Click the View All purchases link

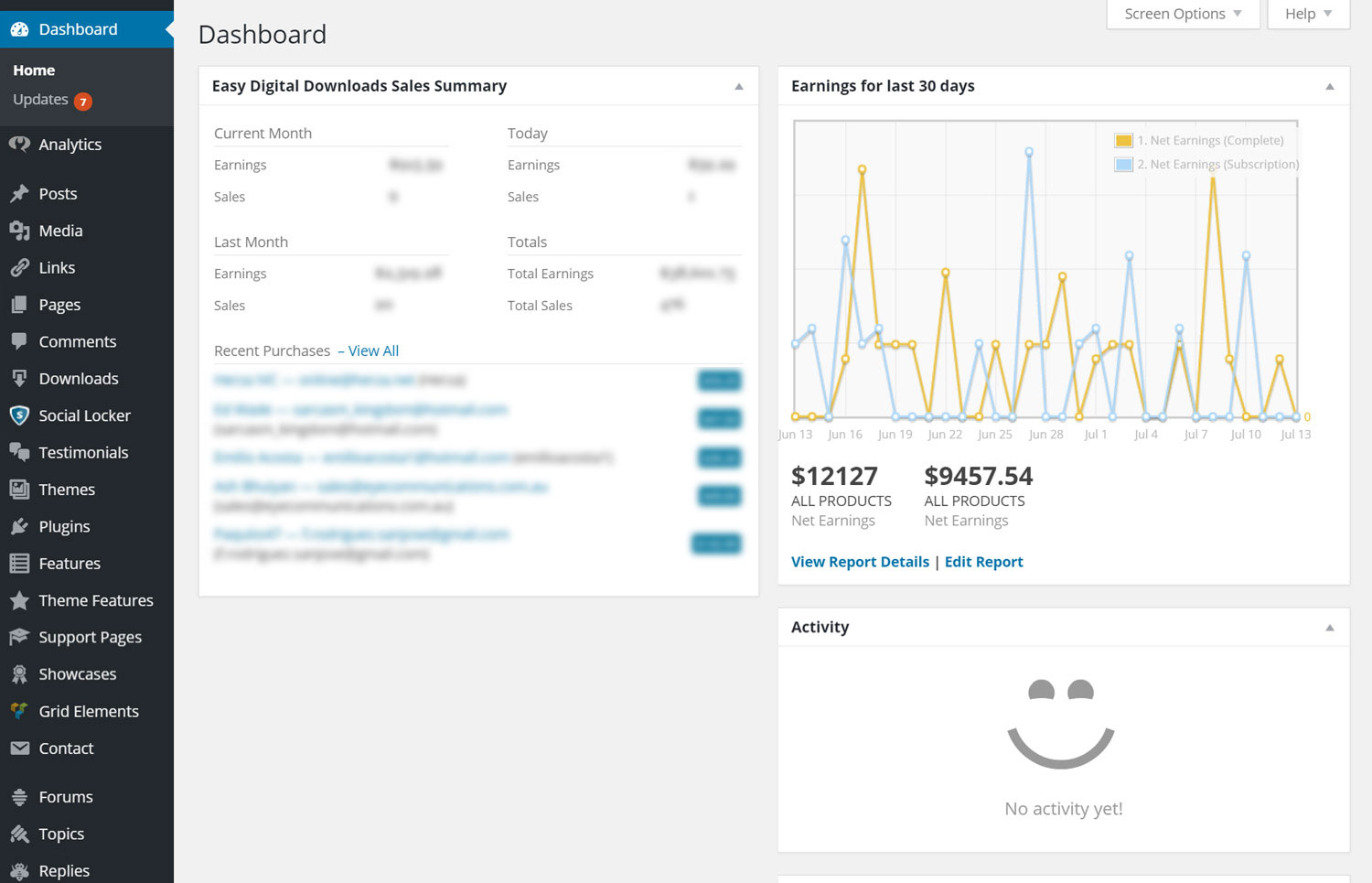tap(373, 350)
